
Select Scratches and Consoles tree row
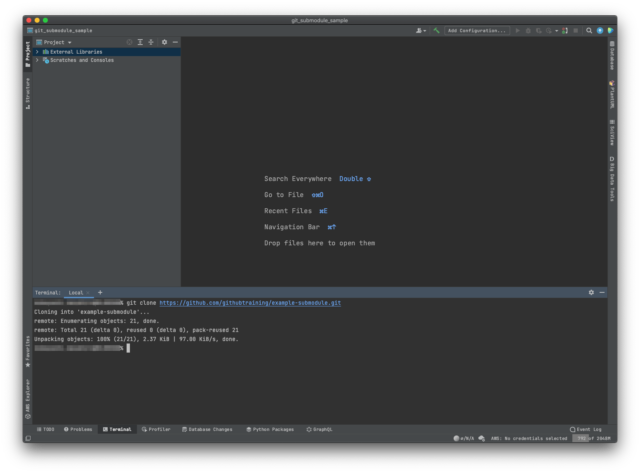(x=107, y=60)
